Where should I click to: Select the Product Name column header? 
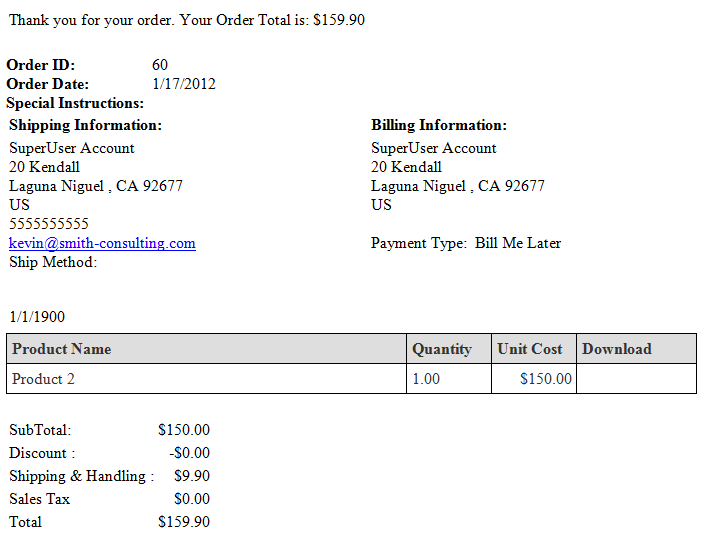point(206,348)
